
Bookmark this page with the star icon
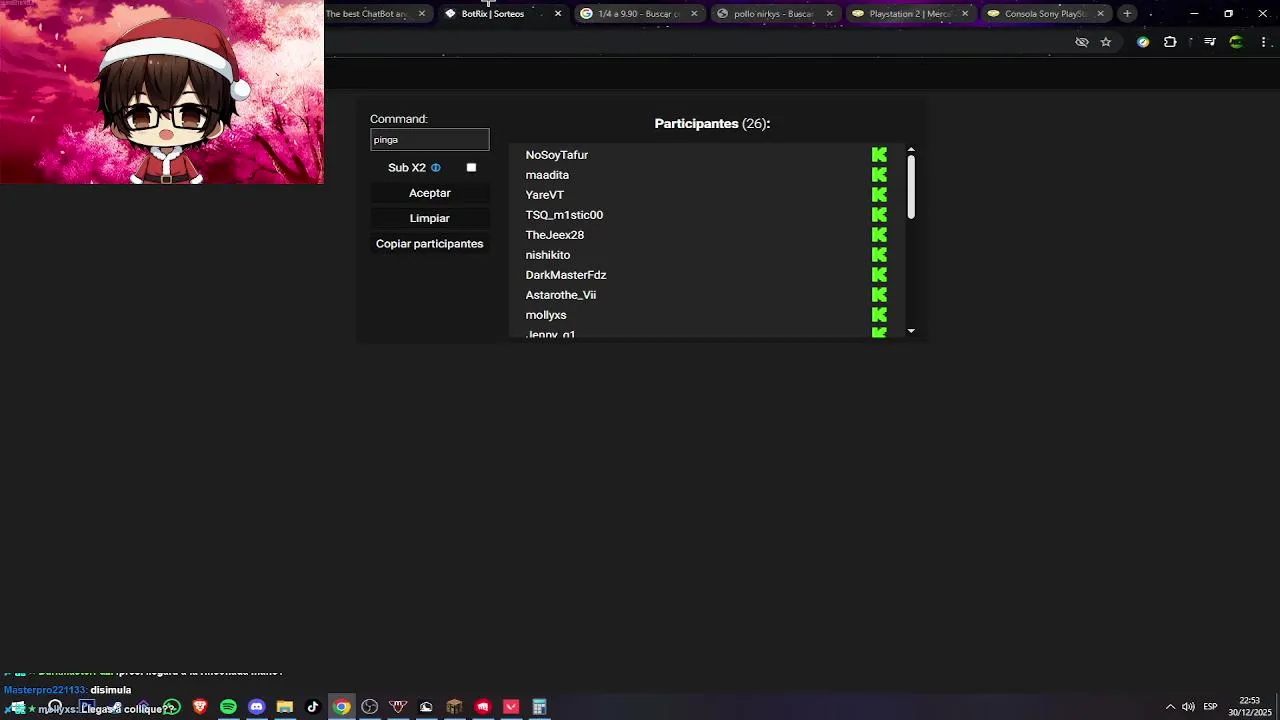pos(1105,42)
